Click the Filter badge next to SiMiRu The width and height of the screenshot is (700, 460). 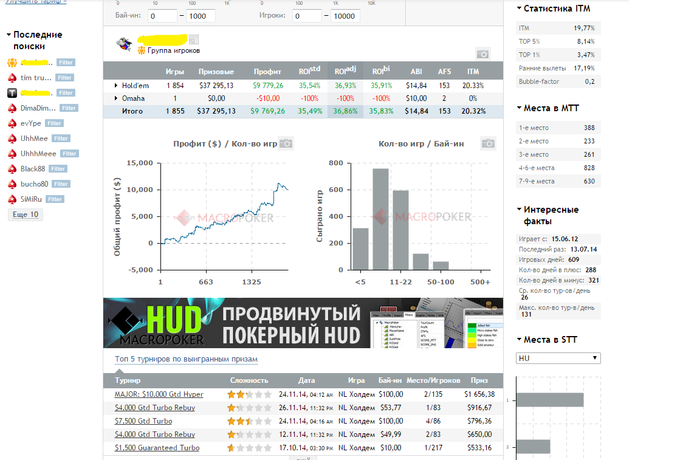55,199
